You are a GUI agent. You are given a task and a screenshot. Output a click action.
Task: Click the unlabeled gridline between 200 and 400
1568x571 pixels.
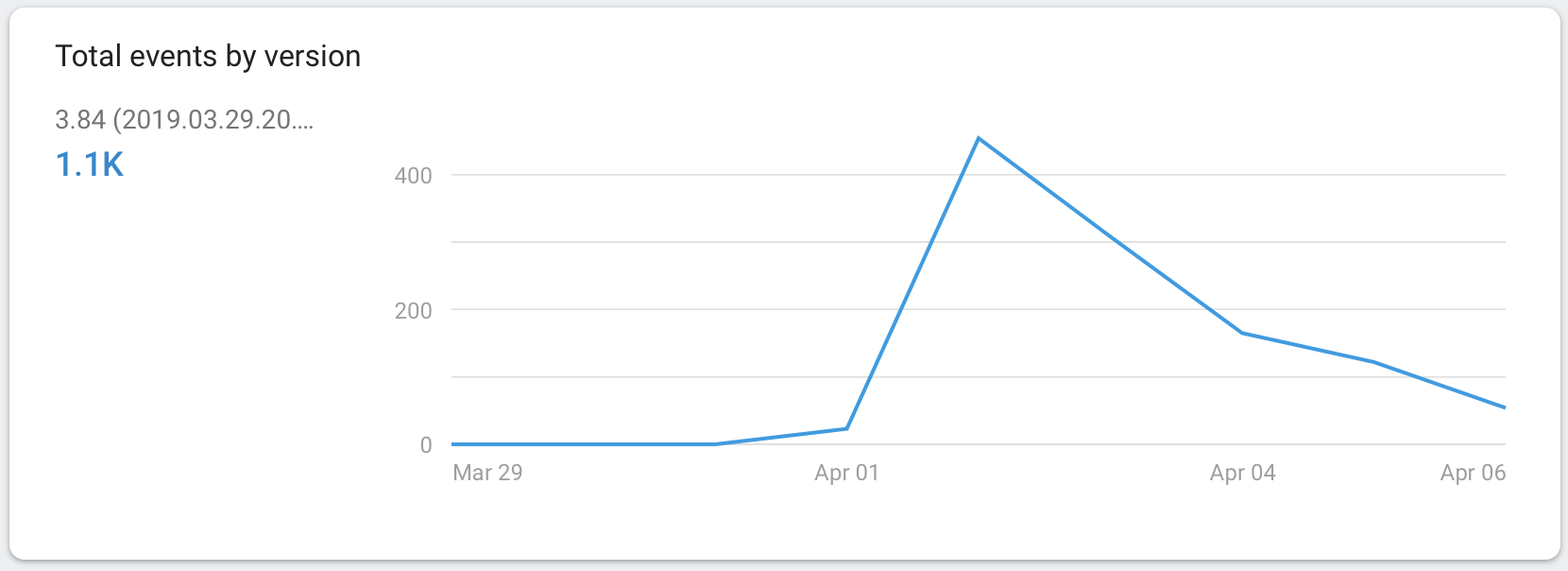(x=661, y=242)
